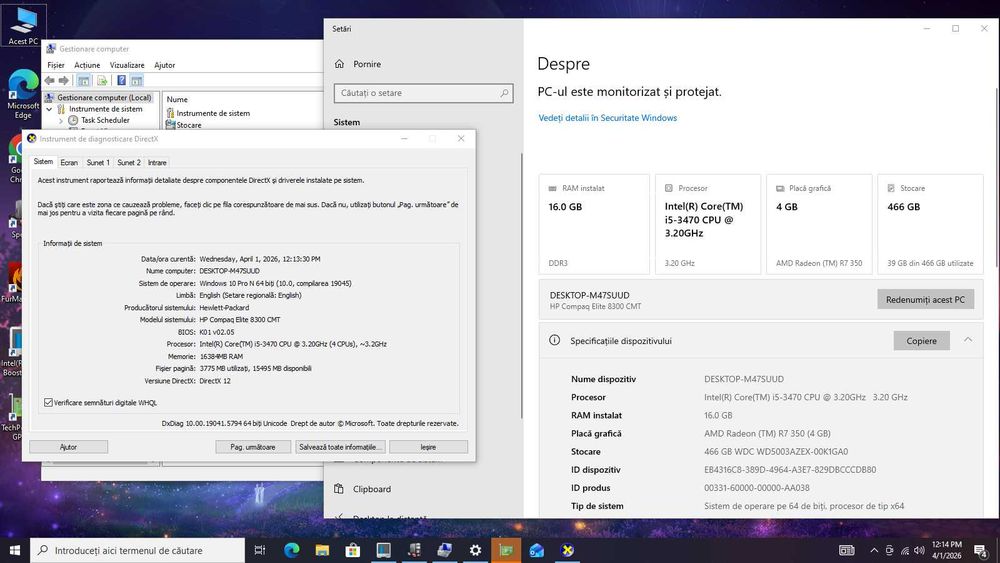The height and width of the screenshot is (563, 1000).
Task: Click Redenumiți acest PC button
Action: tap(925, 299)
